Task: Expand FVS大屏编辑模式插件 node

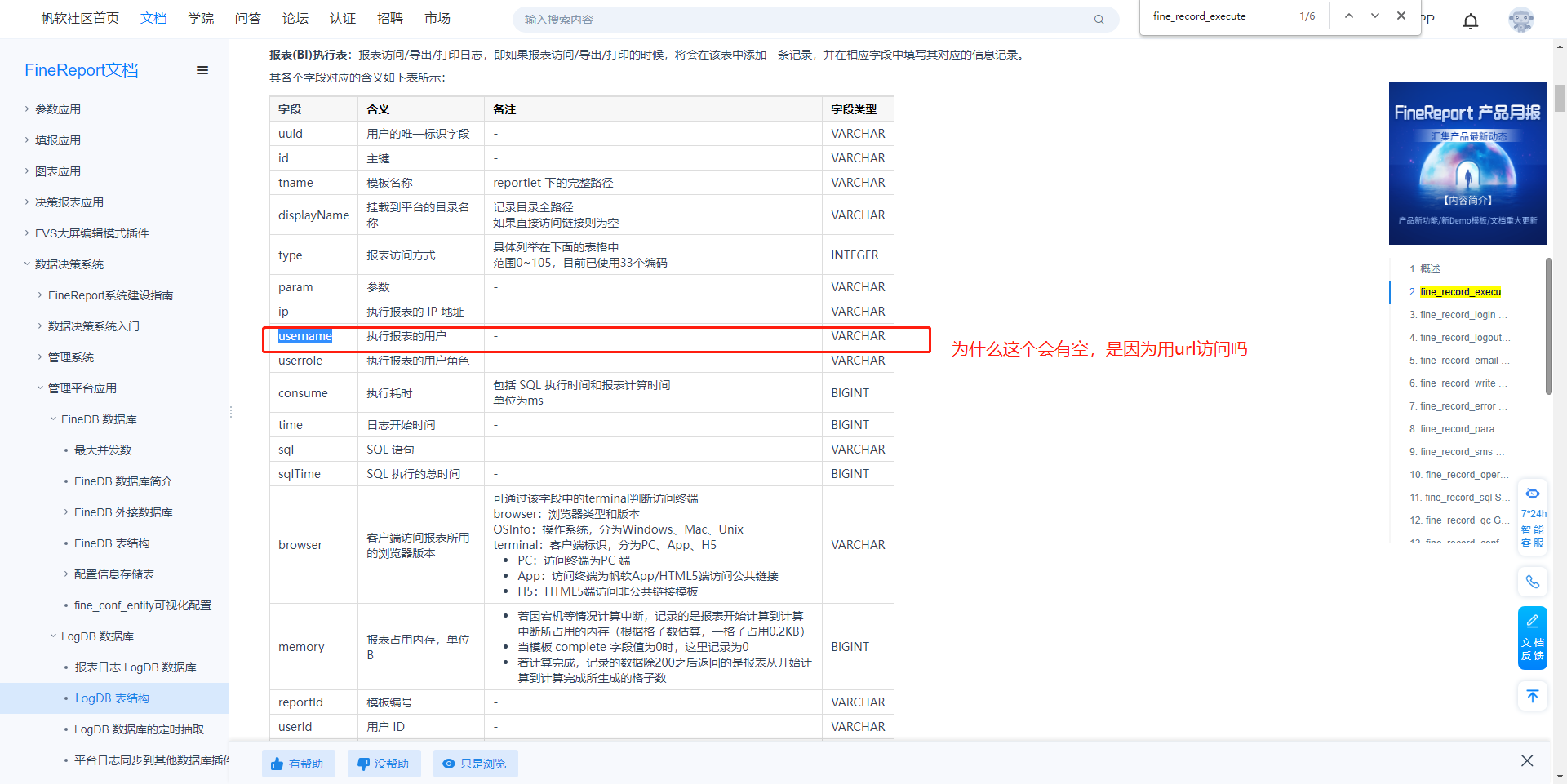Action: point(27,233)
